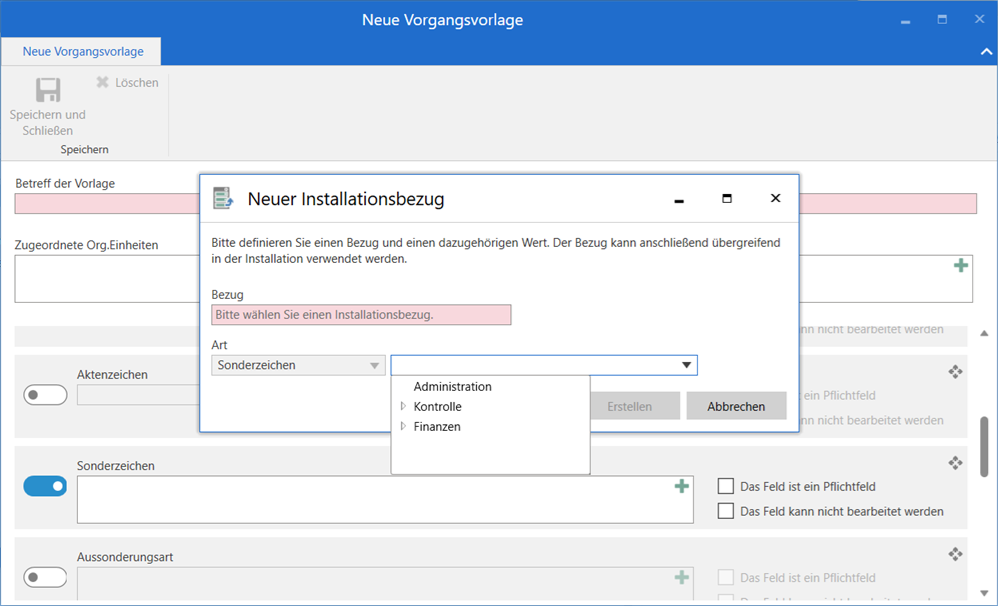Click green plus in Sonderzeichen field
Viewport: 998px width, 606px height.
(682, 486)
